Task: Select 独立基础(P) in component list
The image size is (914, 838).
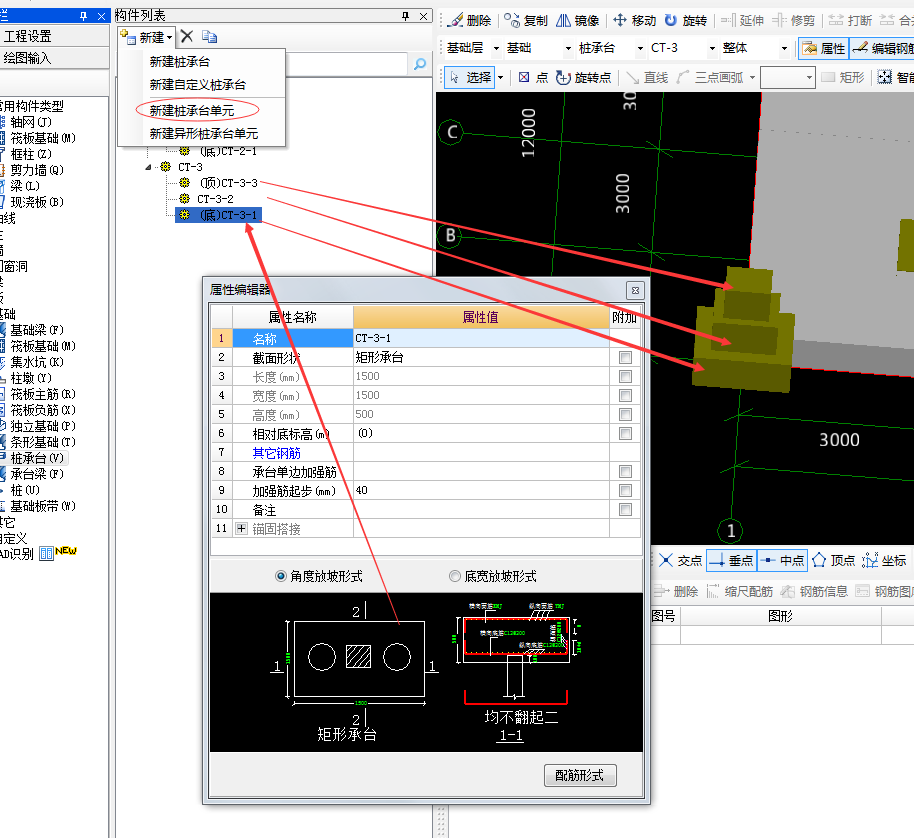Action: [x=42, y=427]
